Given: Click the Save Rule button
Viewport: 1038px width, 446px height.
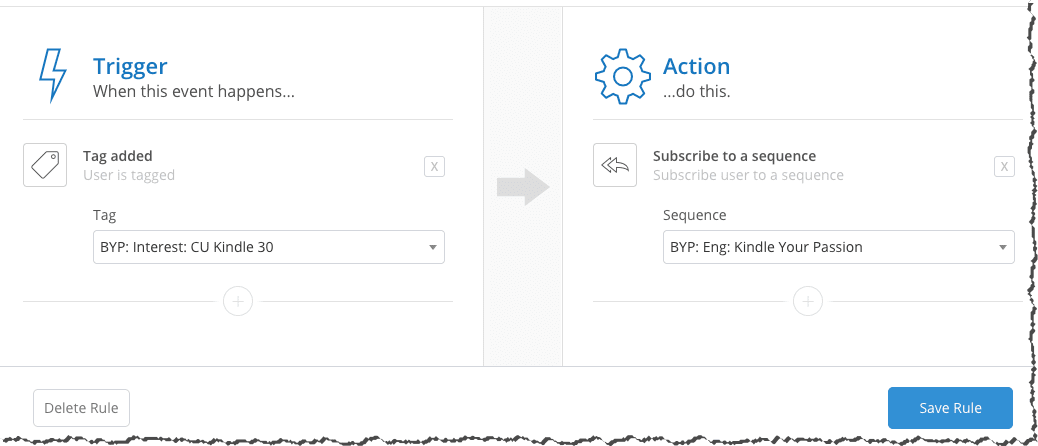Looking at the screenshot, I should coord(950,408).
